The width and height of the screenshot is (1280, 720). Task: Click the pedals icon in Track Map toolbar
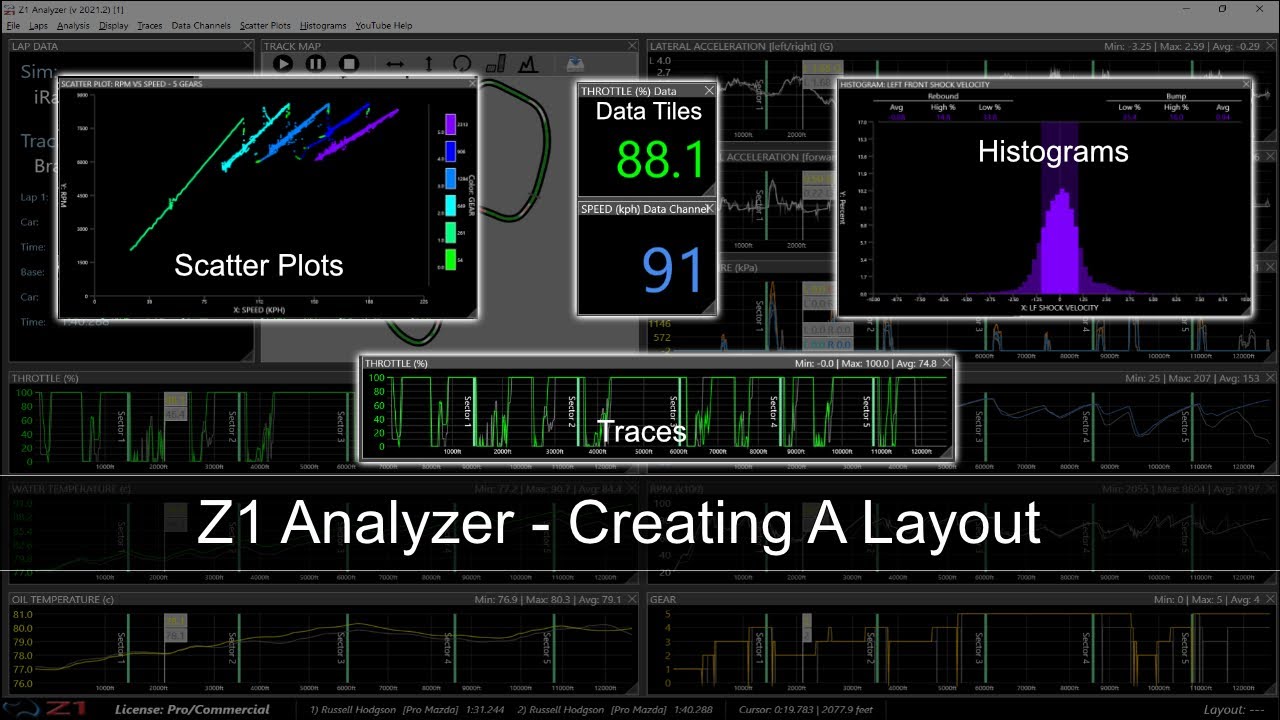497,63
